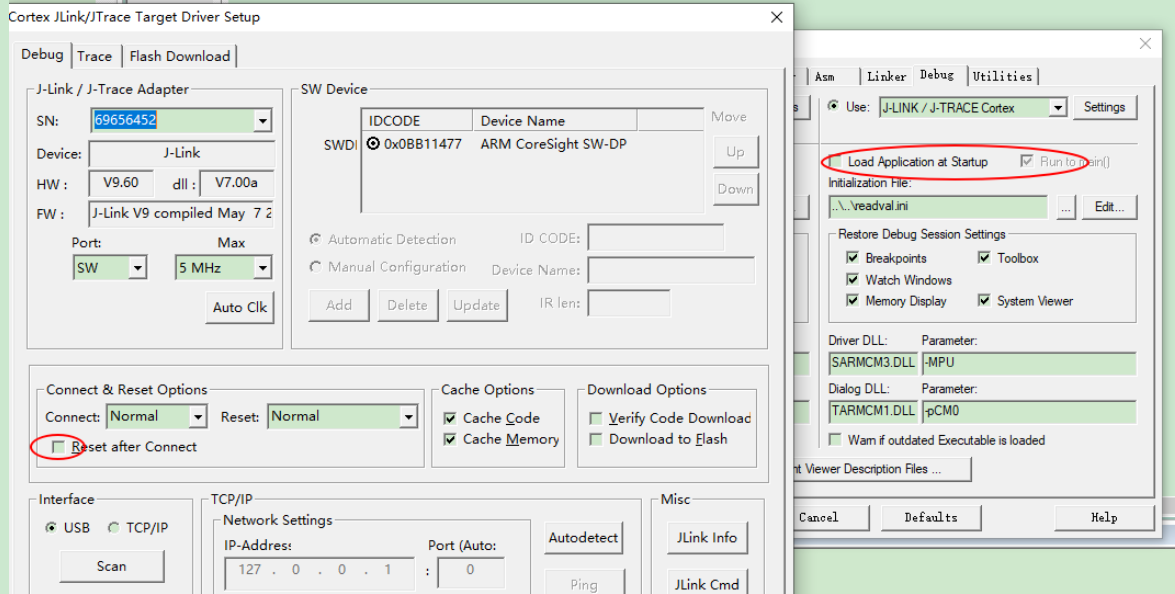Open the Port SW dropdown
Image resolution: width=1175 pixels, height=594 pixels.
[138, 267]
